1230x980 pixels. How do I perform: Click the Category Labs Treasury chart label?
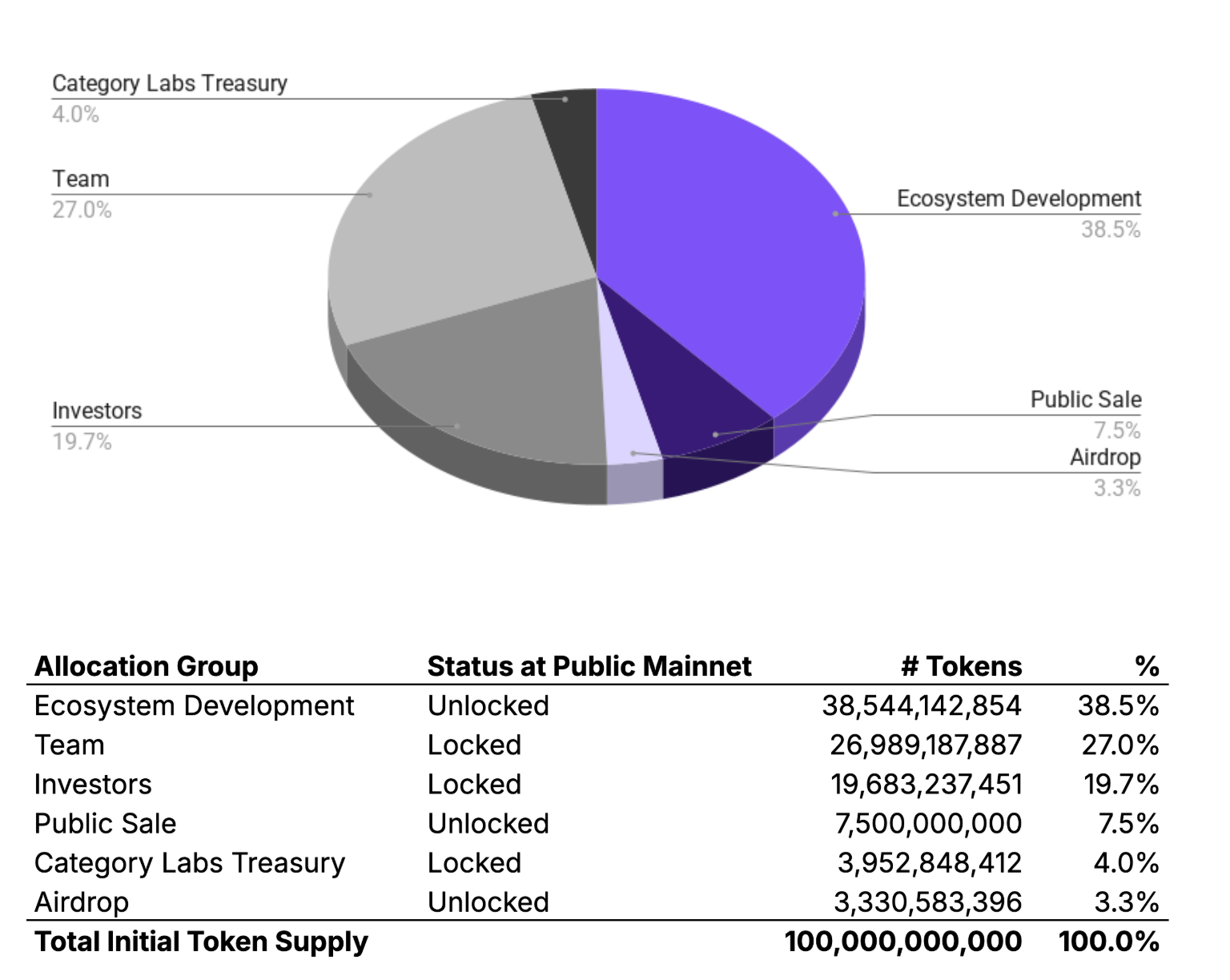point(169,84)
